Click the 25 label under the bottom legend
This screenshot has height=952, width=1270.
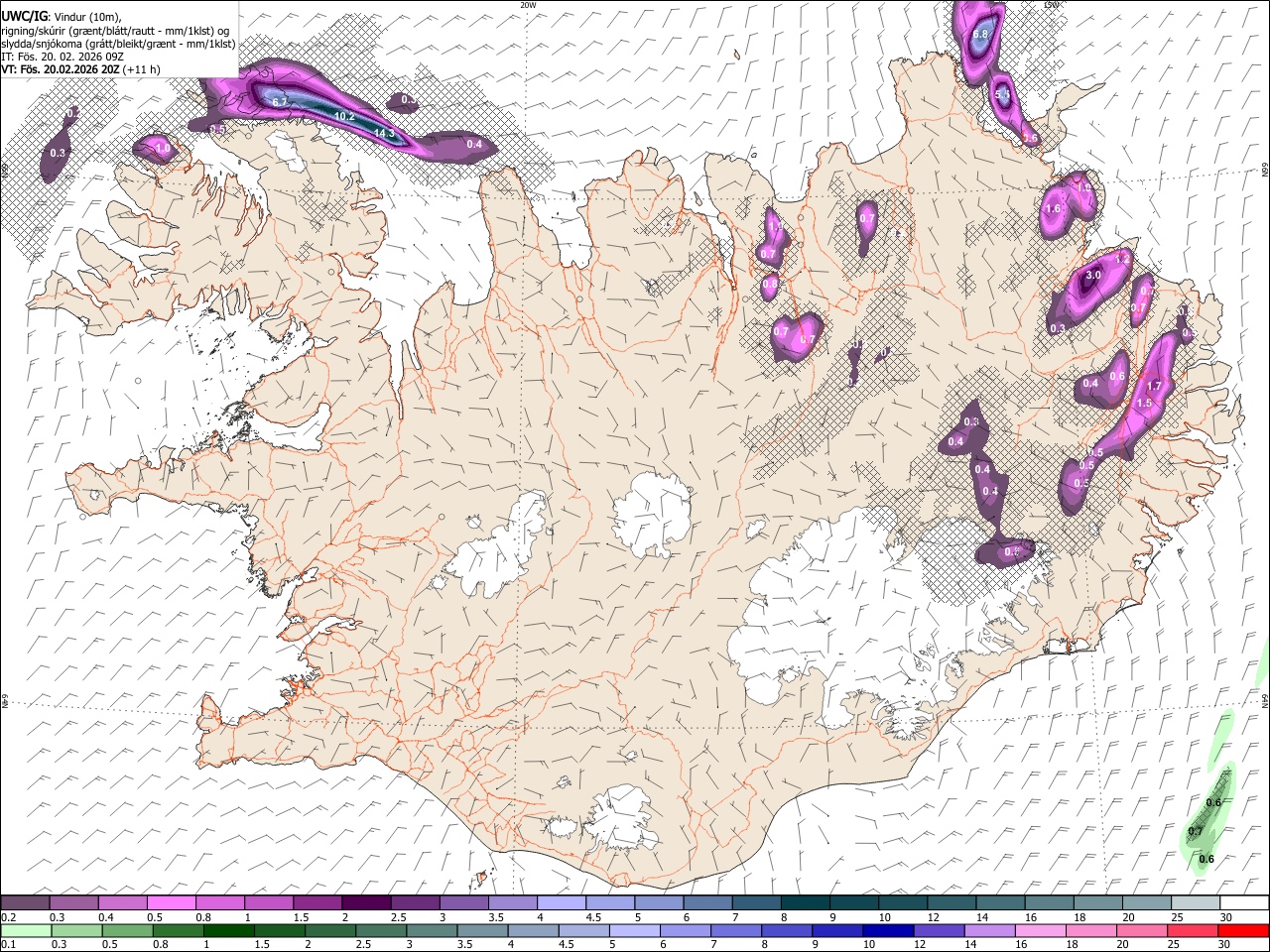[1176, 944]
